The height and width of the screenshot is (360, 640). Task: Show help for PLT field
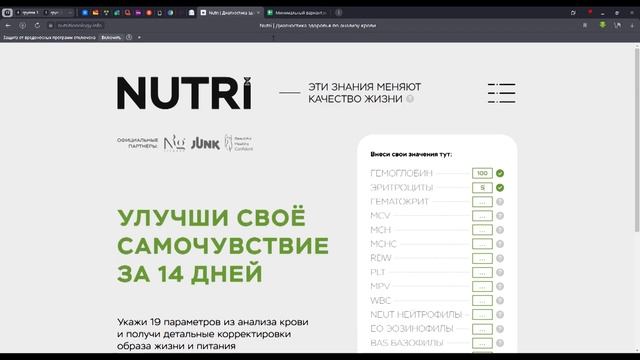click(500, 272)
